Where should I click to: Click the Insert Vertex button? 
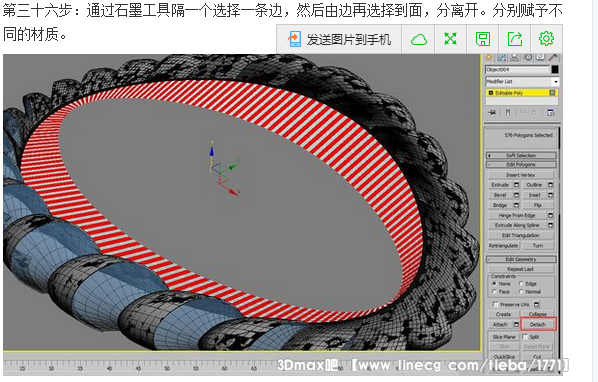[x=521, y=175]
